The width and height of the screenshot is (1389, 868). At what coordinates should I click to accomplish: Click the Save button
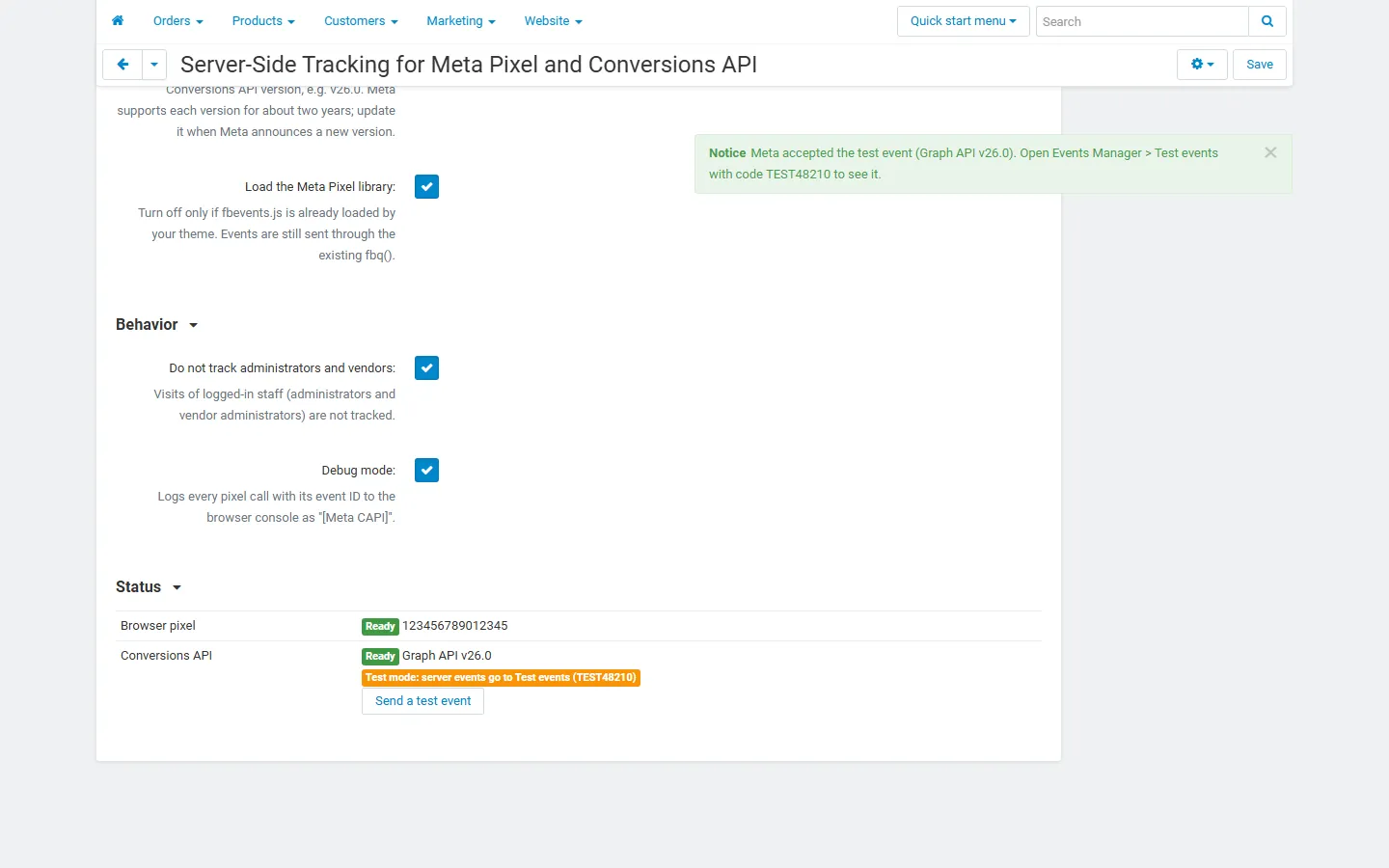coord(1260,65)
